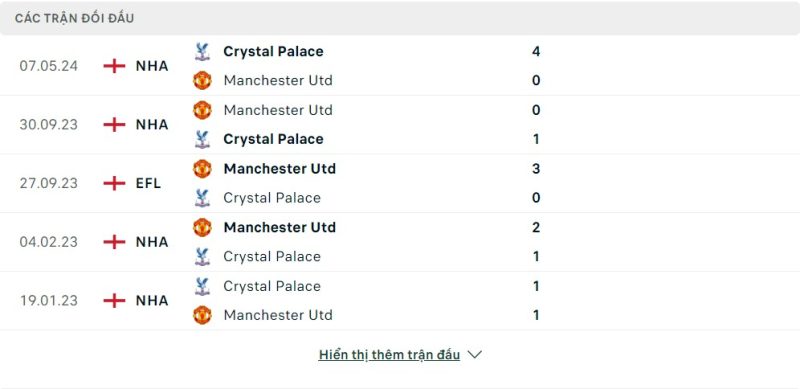Select the CÁC TRẬN ĐỐI ĐẦU header
The height and width of the screenshot is (389, 800).
coord(74,18)
